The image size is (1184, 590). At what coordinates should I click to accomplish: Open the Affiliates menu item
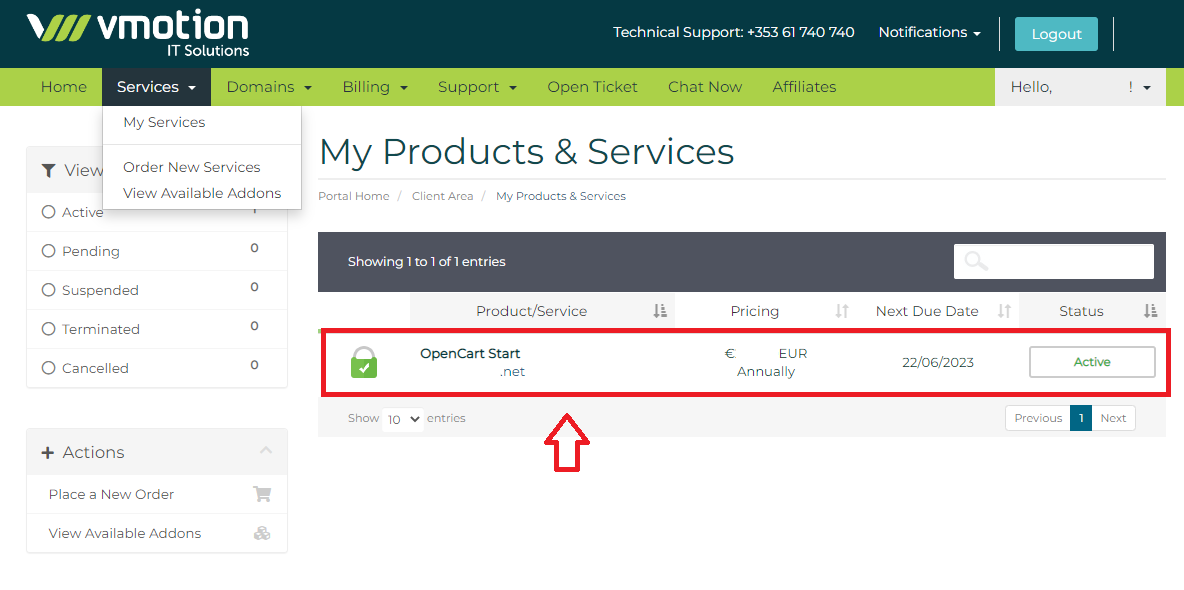tap(804, 87)
